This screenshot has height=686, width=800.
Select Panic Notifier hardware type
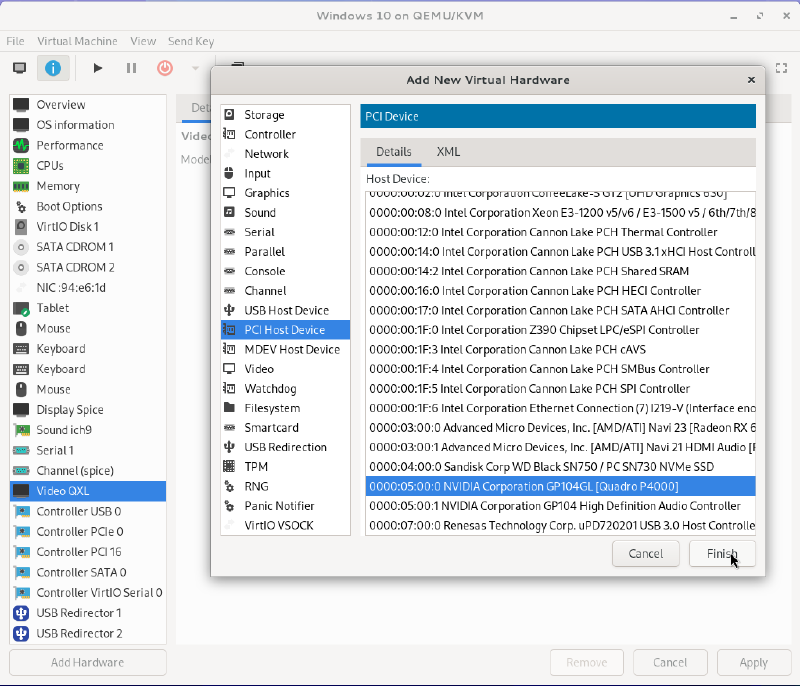(286, 506)
